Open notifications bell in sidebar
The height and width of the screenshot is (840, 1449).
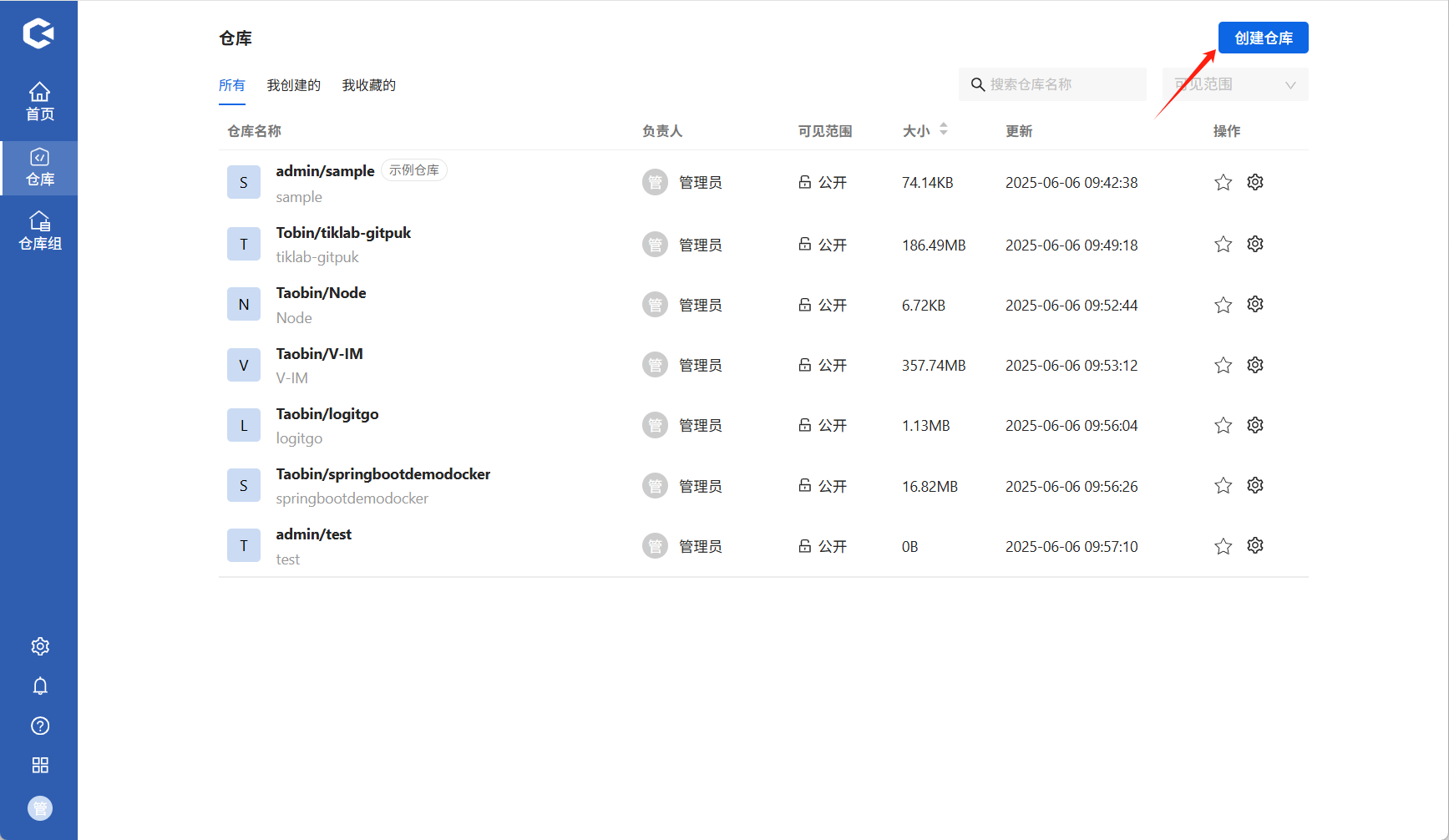click(x=40, y=686)
